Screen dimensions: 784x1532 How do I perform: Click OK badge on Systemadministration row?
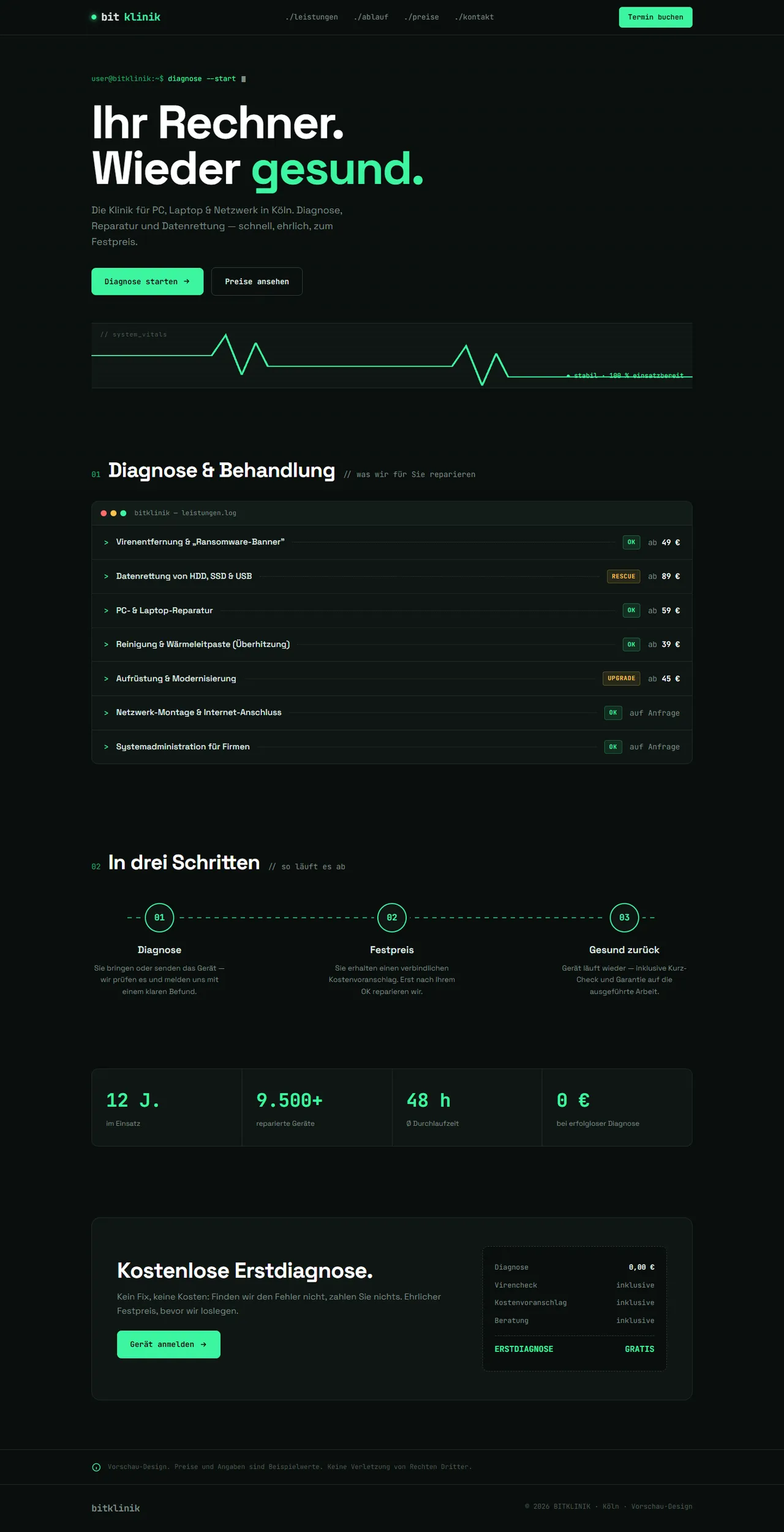(x=613, y=746)
